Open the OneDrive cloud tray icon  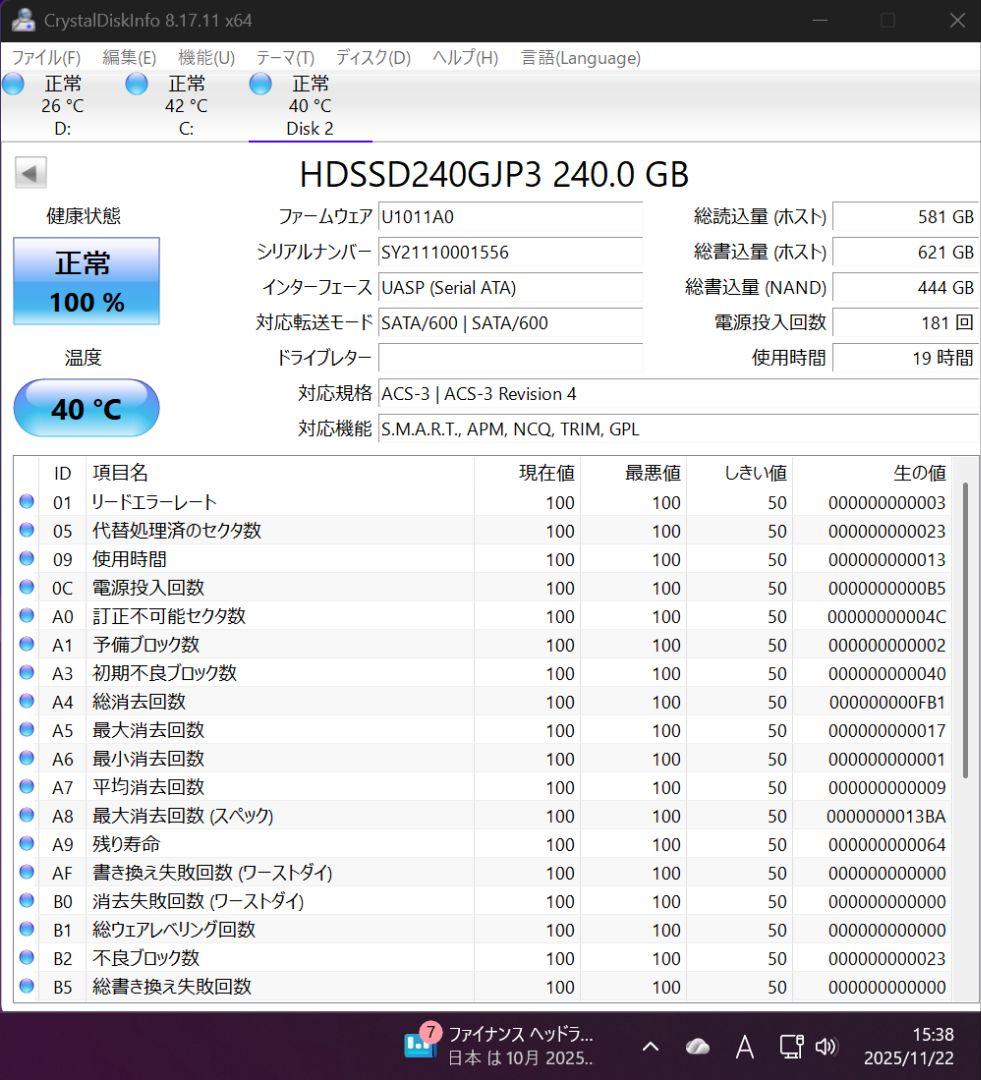697,1046
